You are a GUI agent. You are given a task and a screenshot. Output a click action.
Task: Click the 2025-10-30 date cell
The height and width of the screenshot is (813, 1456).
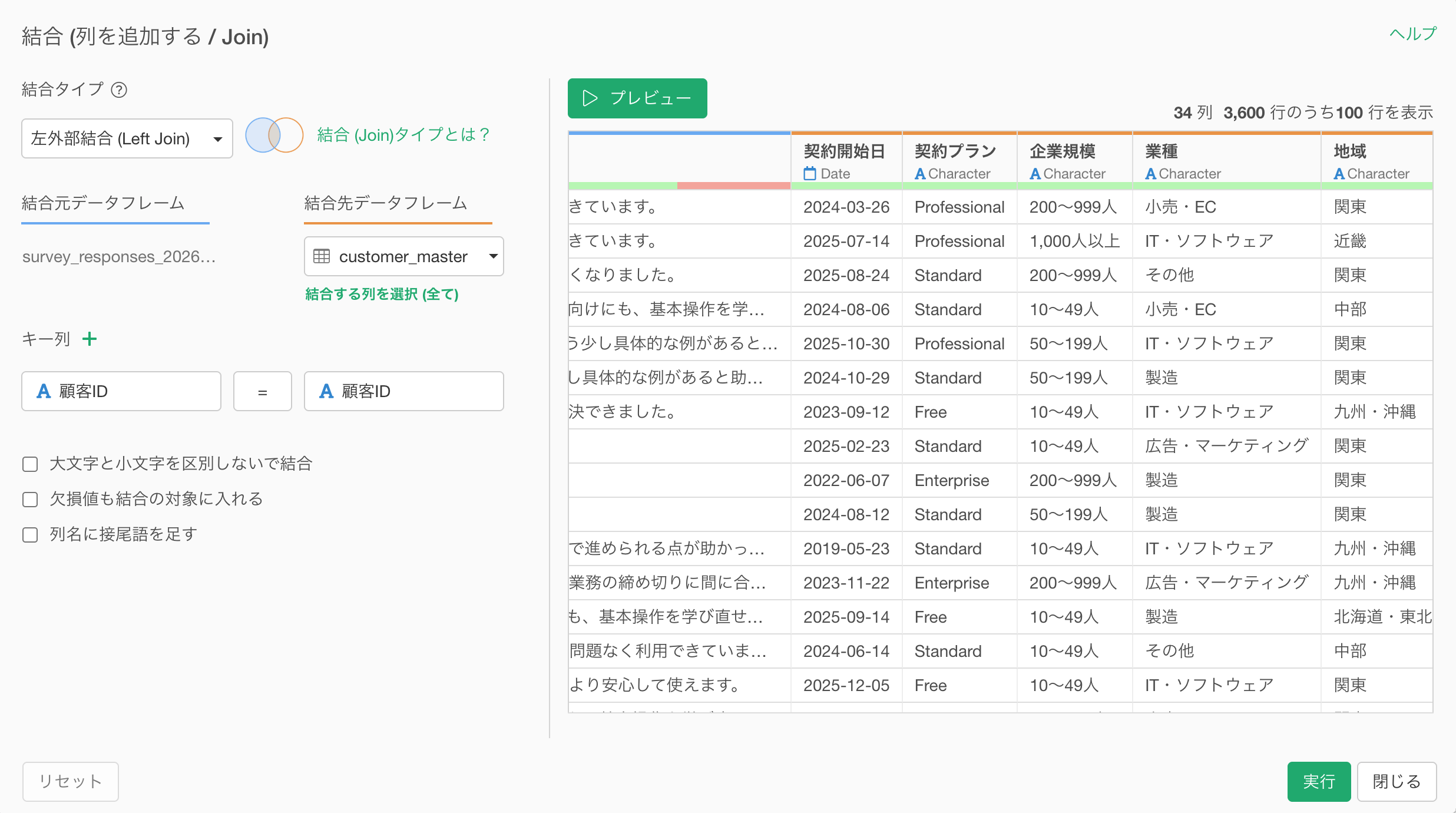tap(846, 343)
